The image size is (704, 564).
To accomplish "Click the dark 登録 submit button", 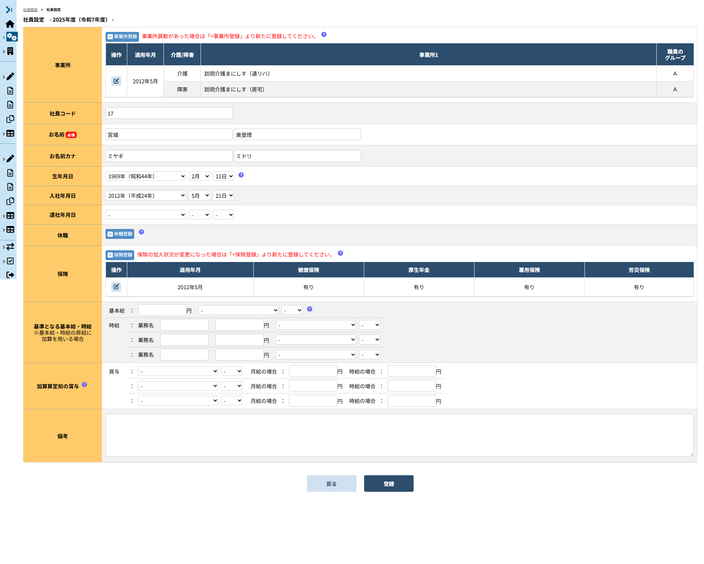I will click(x=389, y=484).
